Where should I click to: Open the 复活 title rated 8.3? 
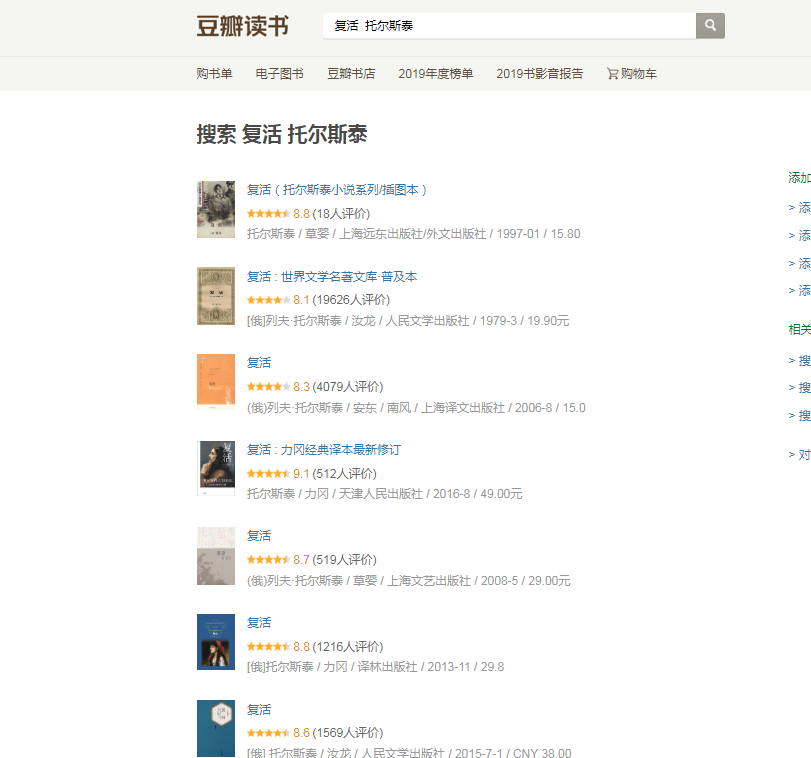point(259,363)
